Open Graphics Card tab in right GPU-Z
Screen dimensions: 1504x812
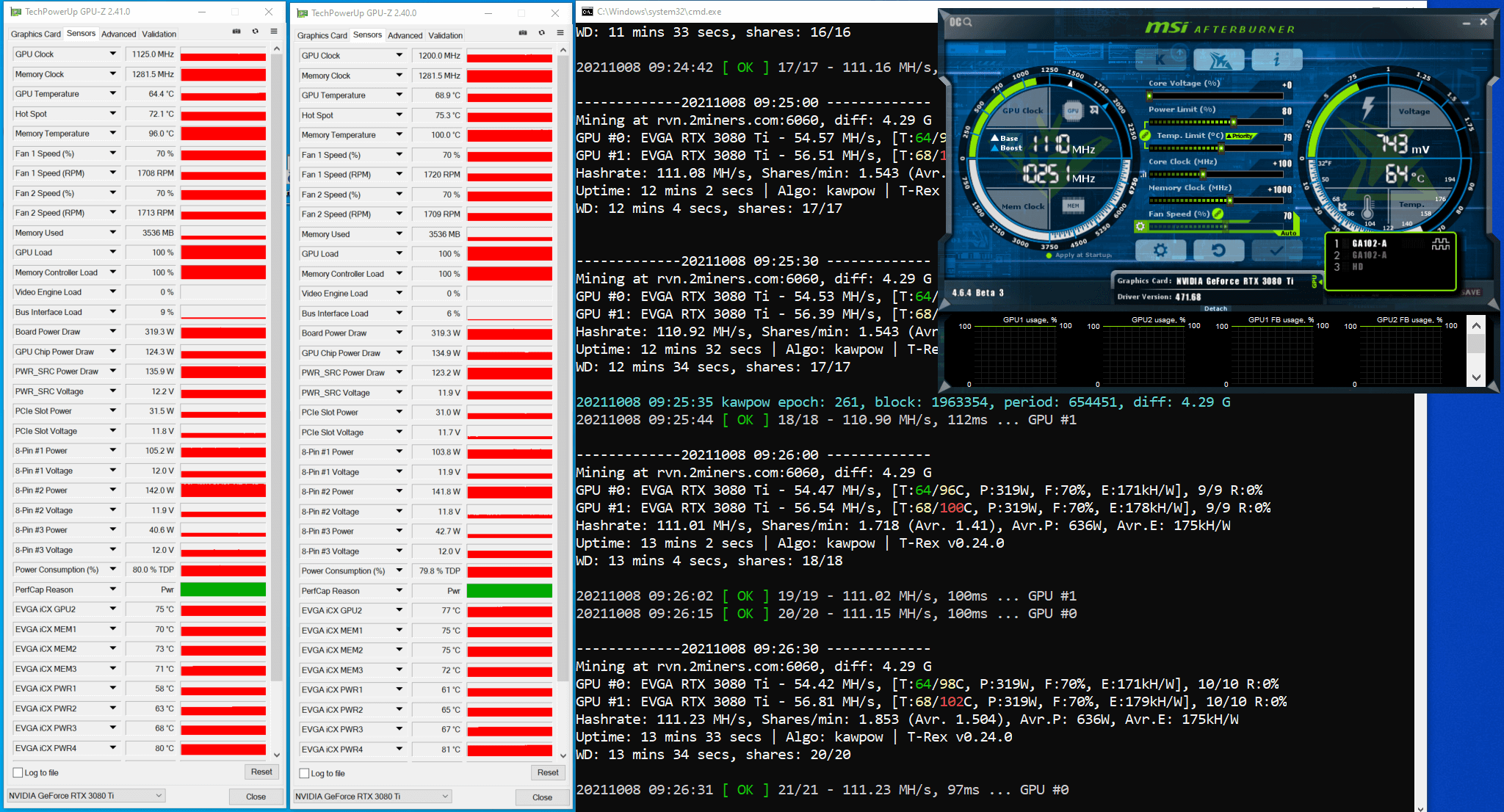click(322, 35)
